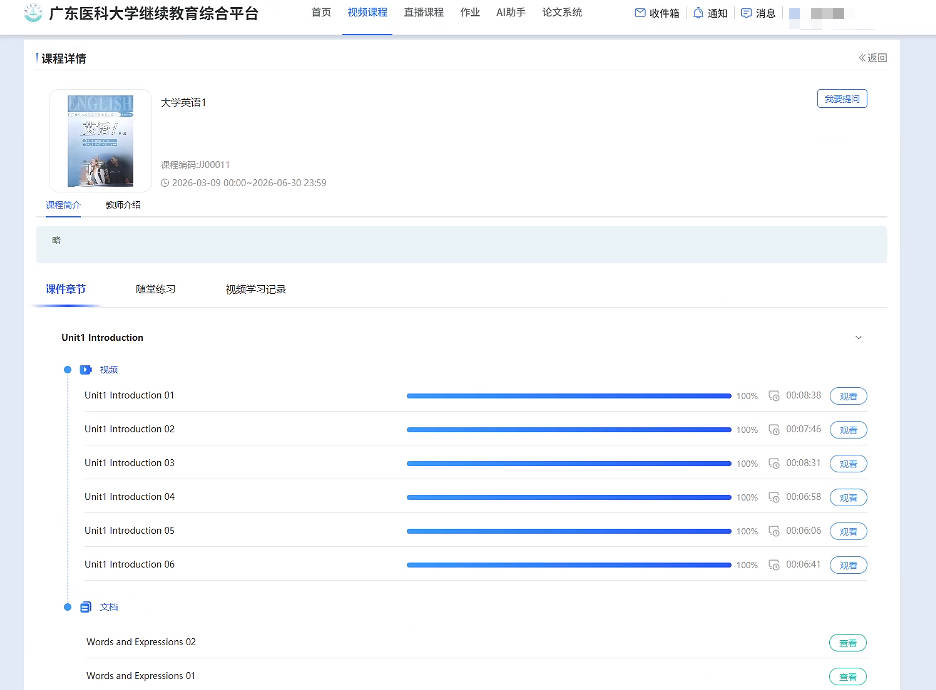Viewport: 936px width, 690px height.
Task: Click the 文档 document section icon
Action: coord(86,607)
